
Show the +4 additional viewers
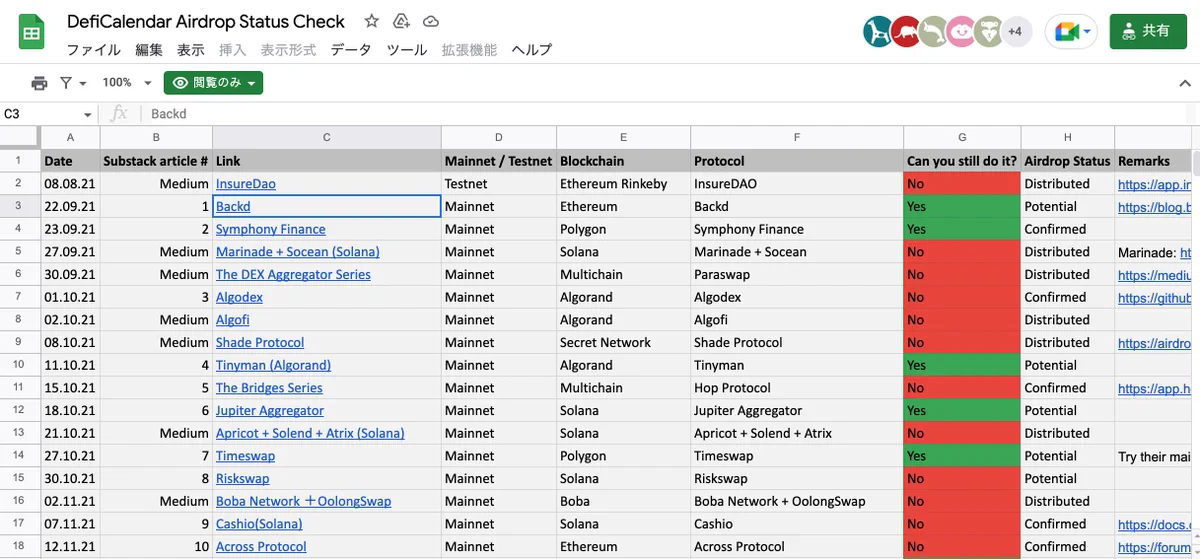(1015, 32)
